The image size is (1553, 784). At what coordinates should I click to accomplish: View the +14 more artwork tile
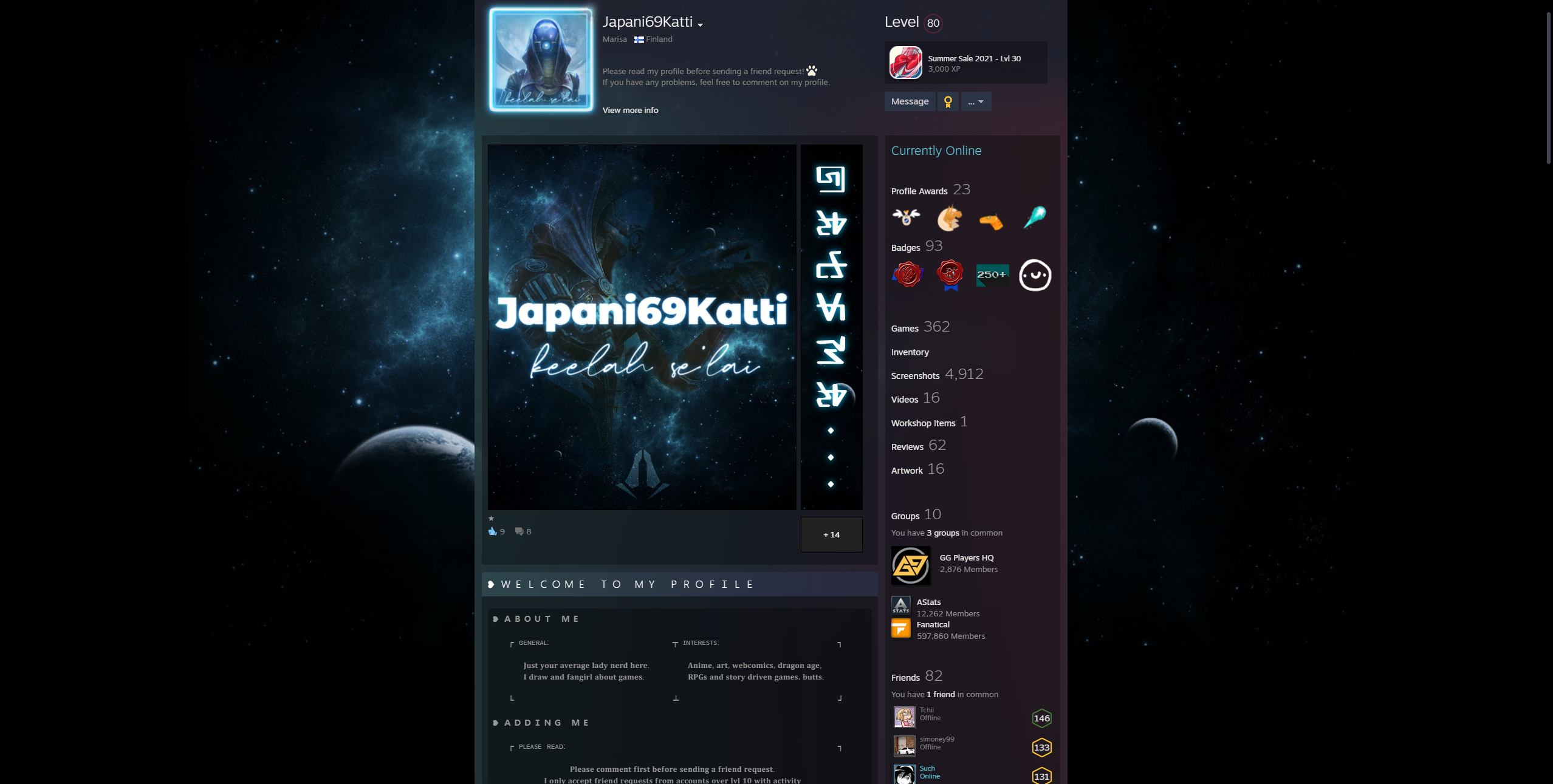pos(831,534)
